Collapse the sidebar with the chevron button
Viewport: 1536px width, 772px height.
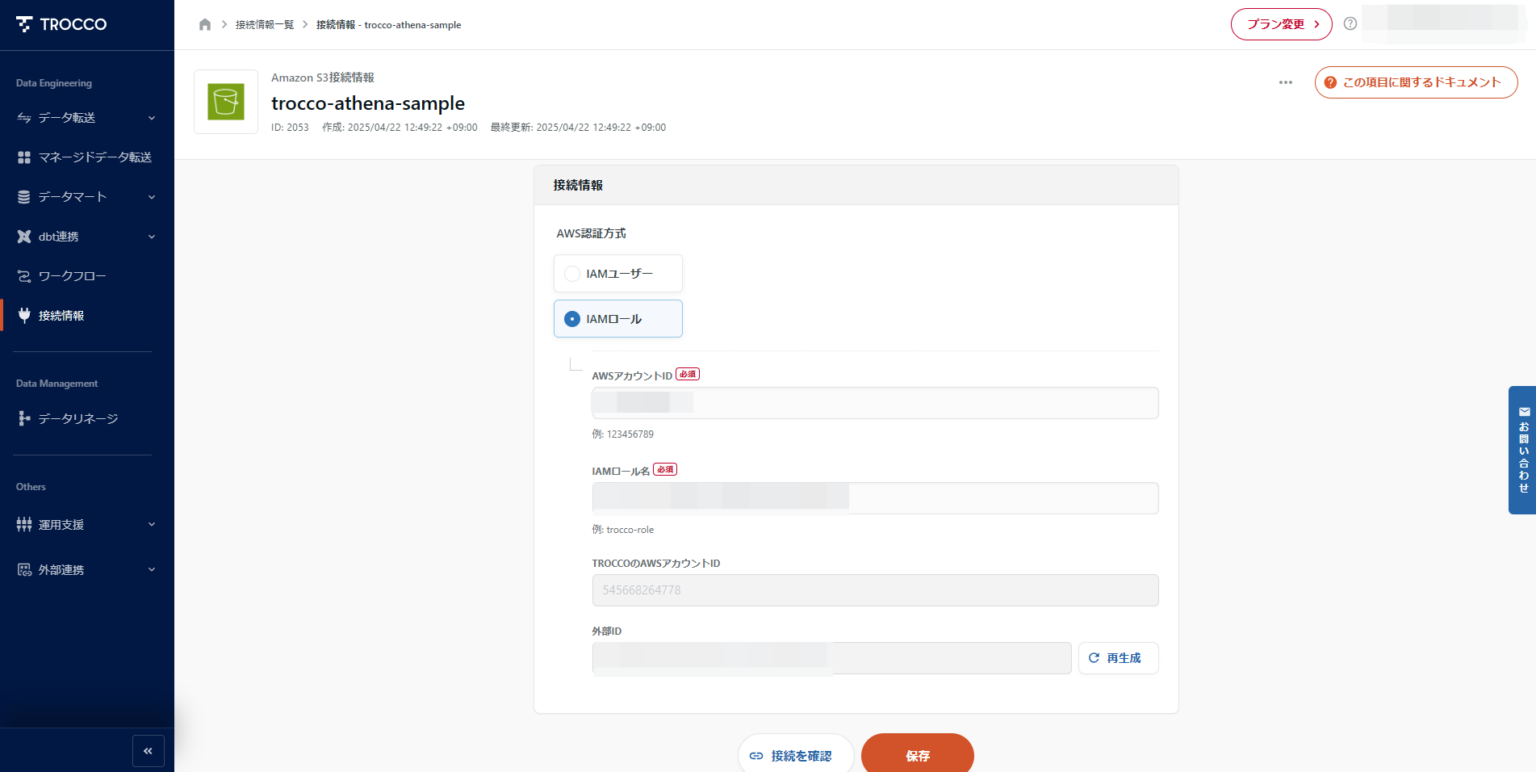[148, 750]
